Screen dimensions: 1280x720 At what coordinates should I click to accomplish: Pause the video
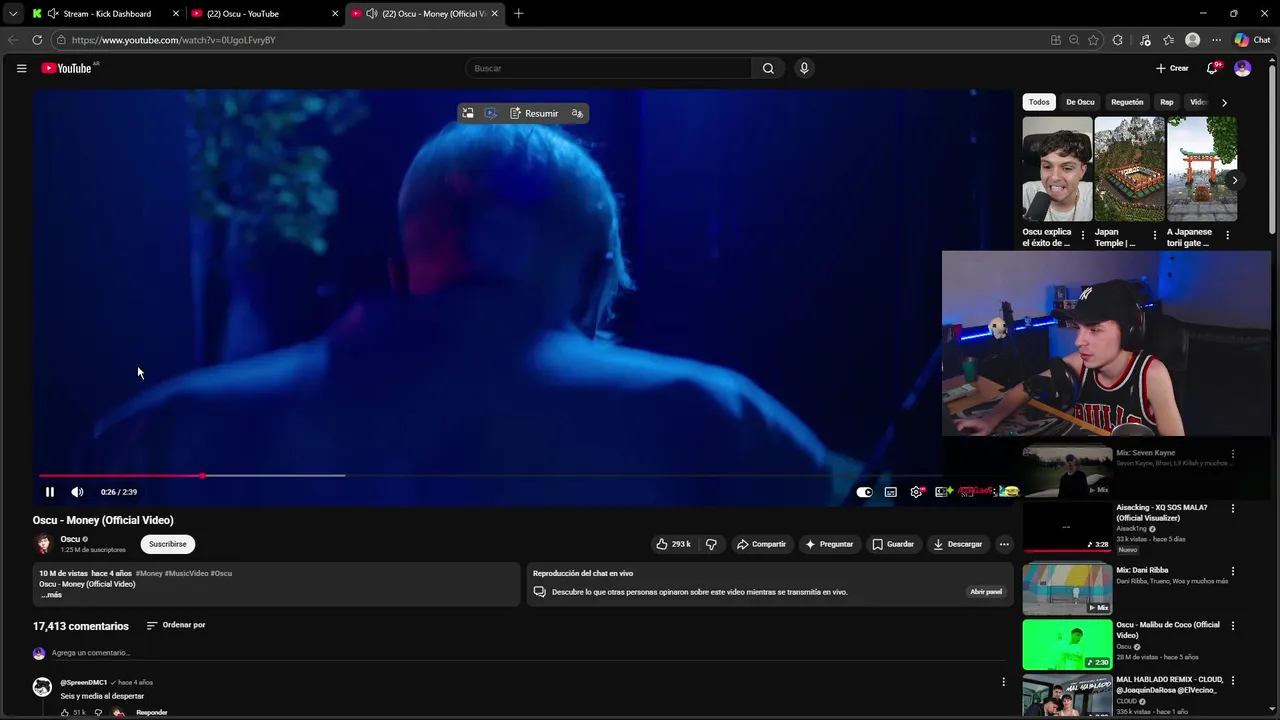(49, 492)
